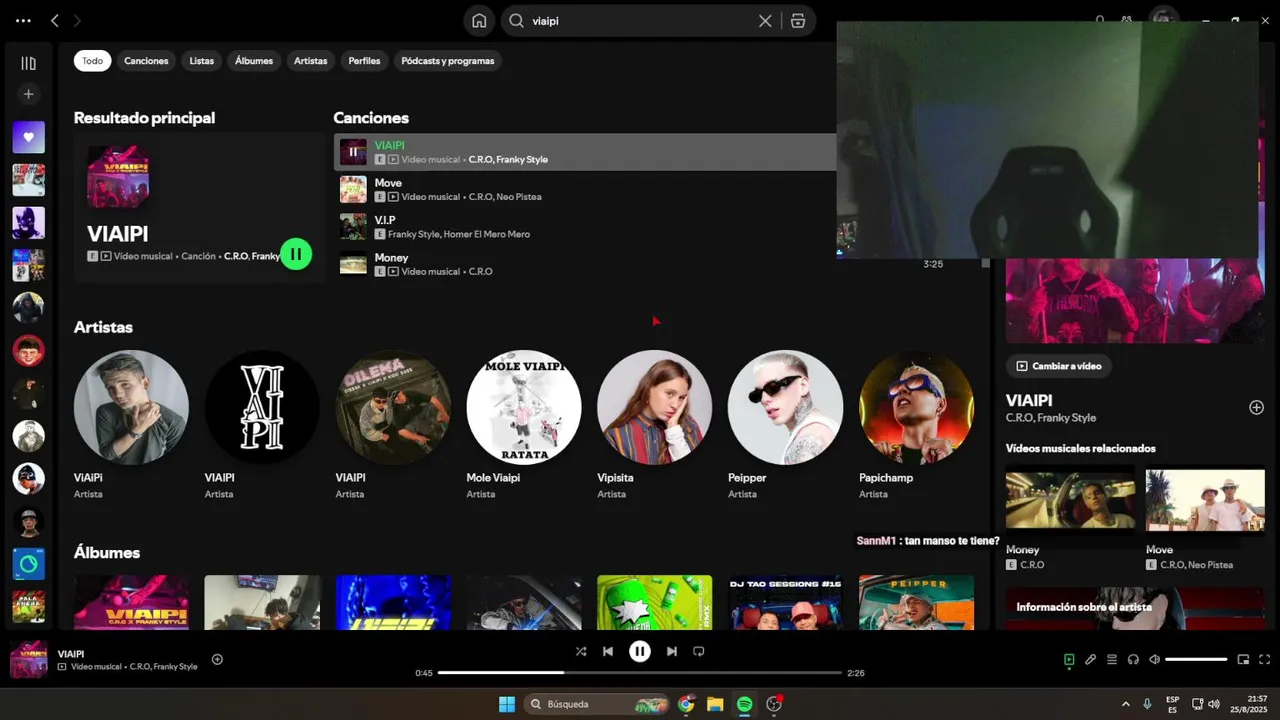Toggle shuffle playback

coord(581,651)
